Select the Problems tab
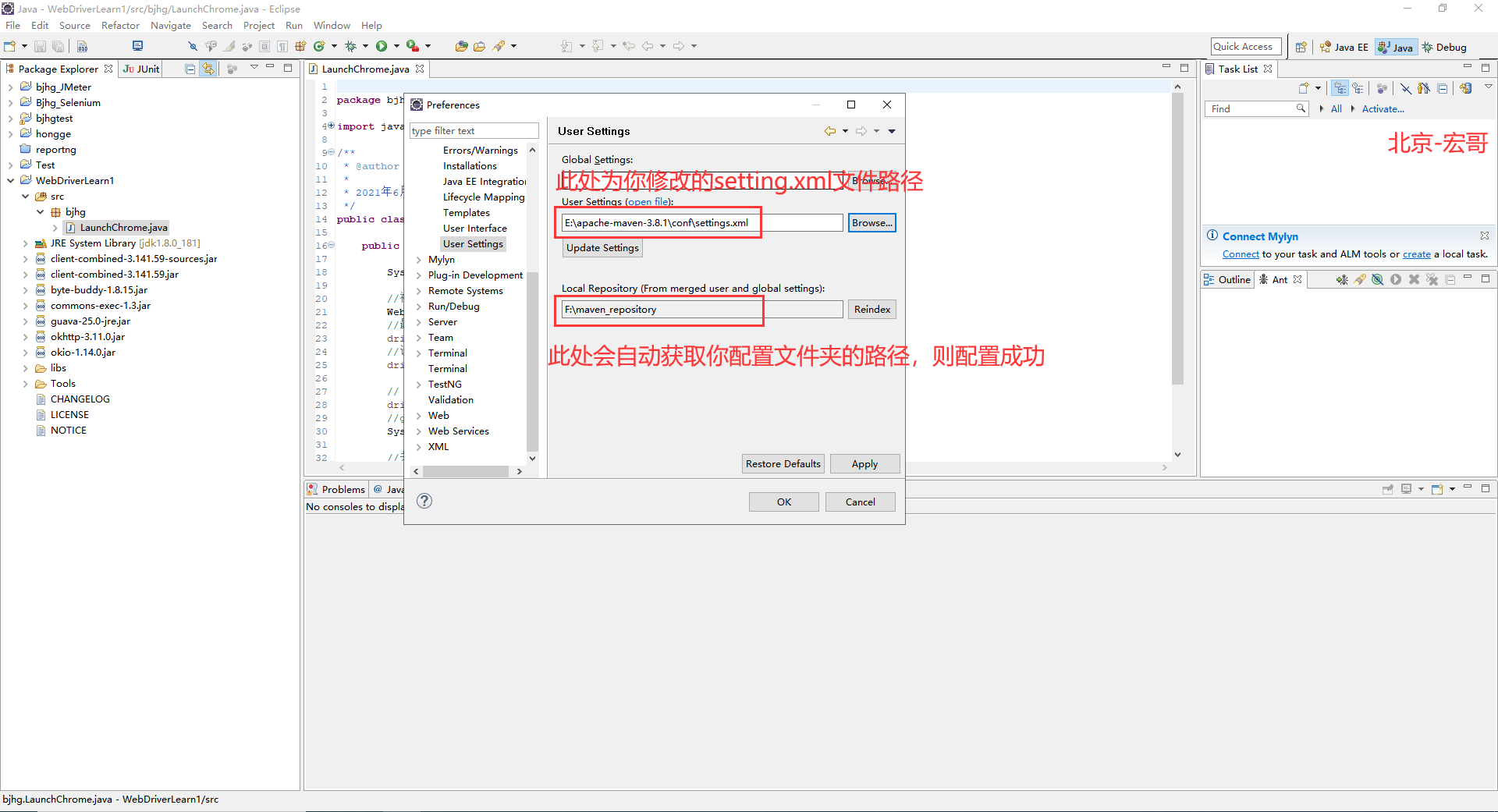Screen dimensions: 1498x812 (x=336, y=489)
